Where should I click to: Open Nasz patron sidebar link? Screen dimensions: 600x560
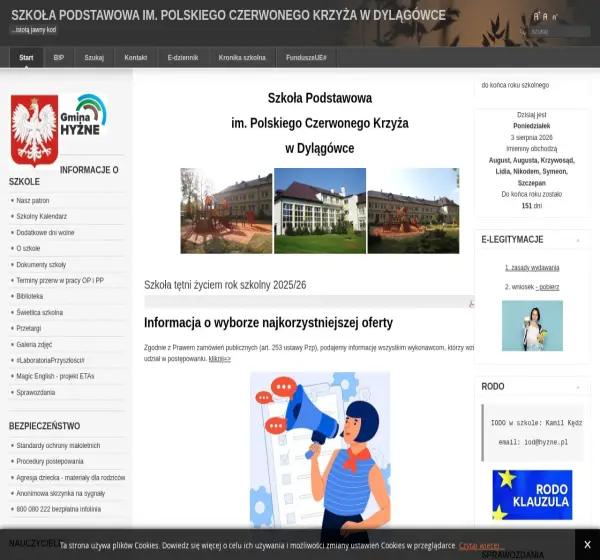click(33, 201)
